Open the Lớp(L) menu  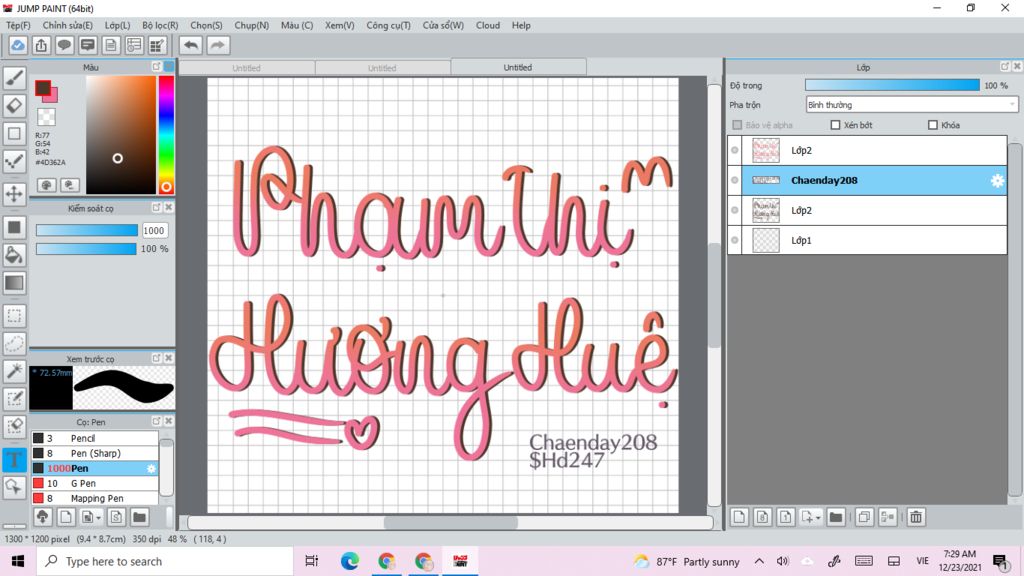pyautogui.click(x=118, y=25)
